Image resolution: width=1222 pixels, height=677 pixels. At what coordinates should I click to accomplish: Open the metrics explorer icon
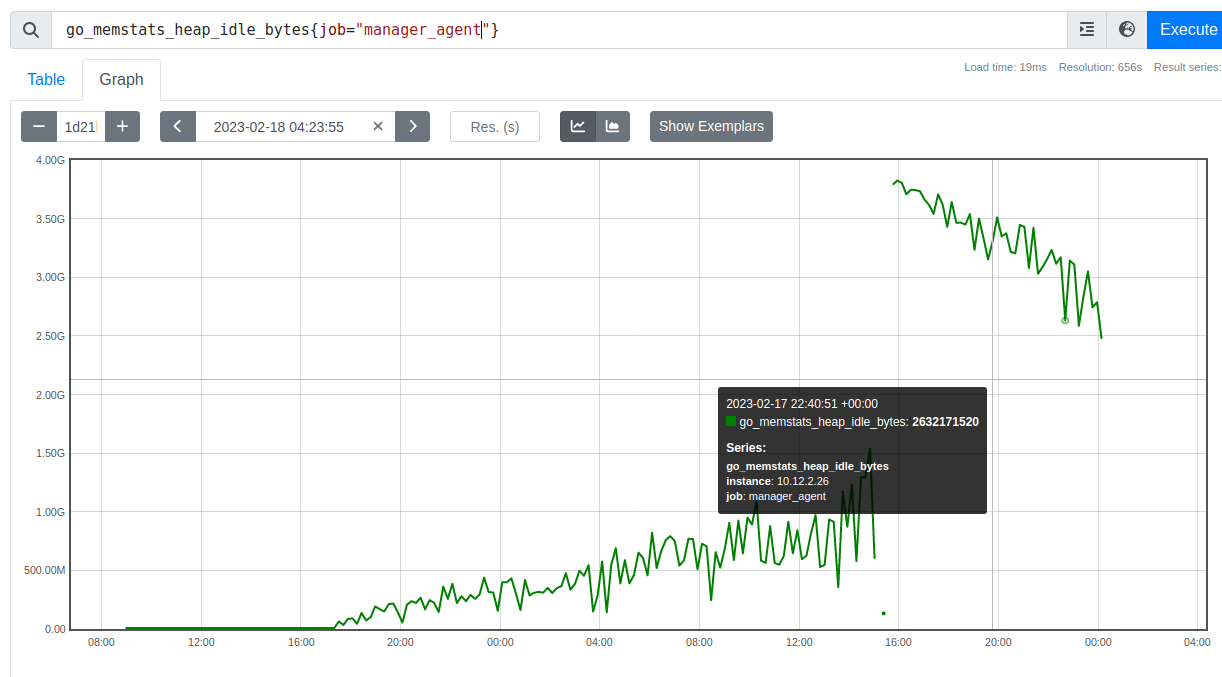coord(1086,29)
